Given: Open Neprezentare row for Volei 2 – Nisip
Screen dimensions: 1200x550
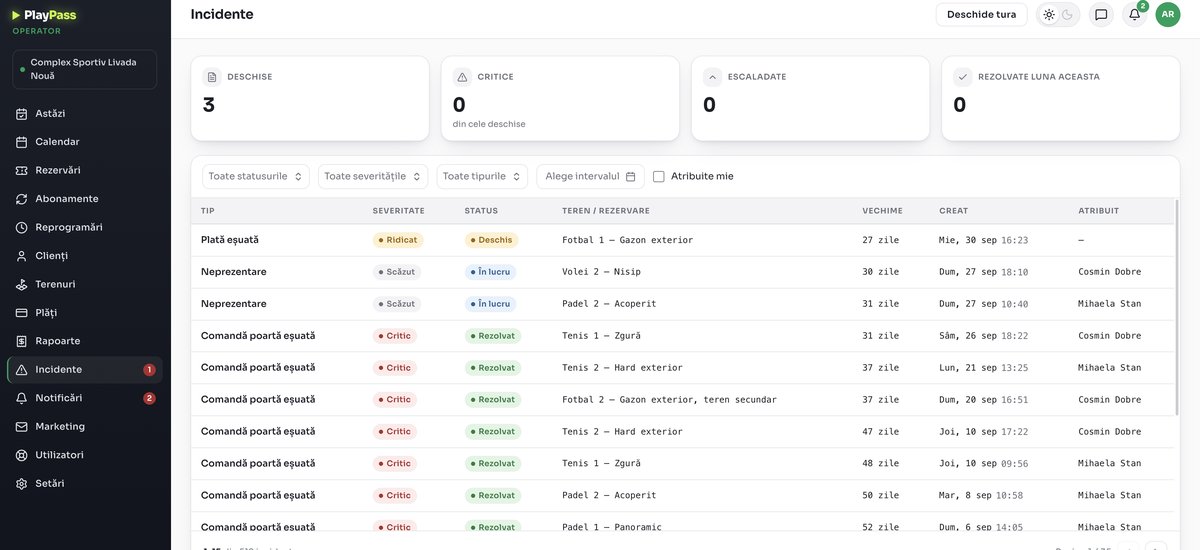Looking at the screenshot, I should pyautogui.click(x=683, y=272).
